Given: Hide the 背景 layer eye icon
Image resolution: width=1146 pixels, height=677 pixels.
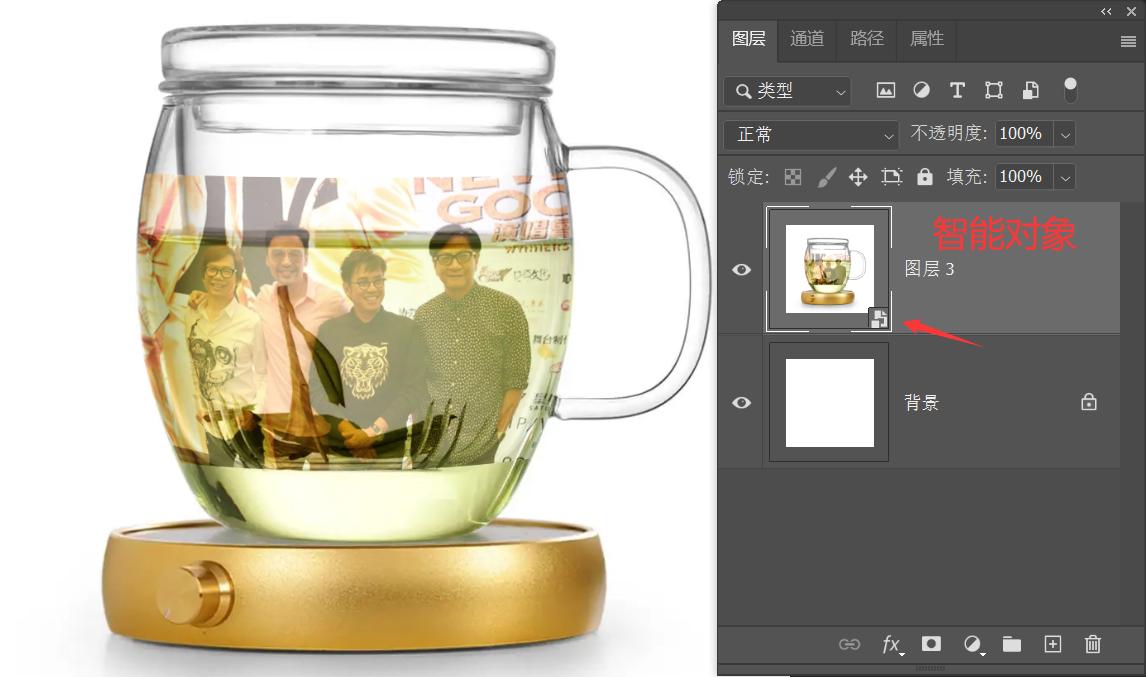Looking at the screenshot, I should [x=741, y=403].
